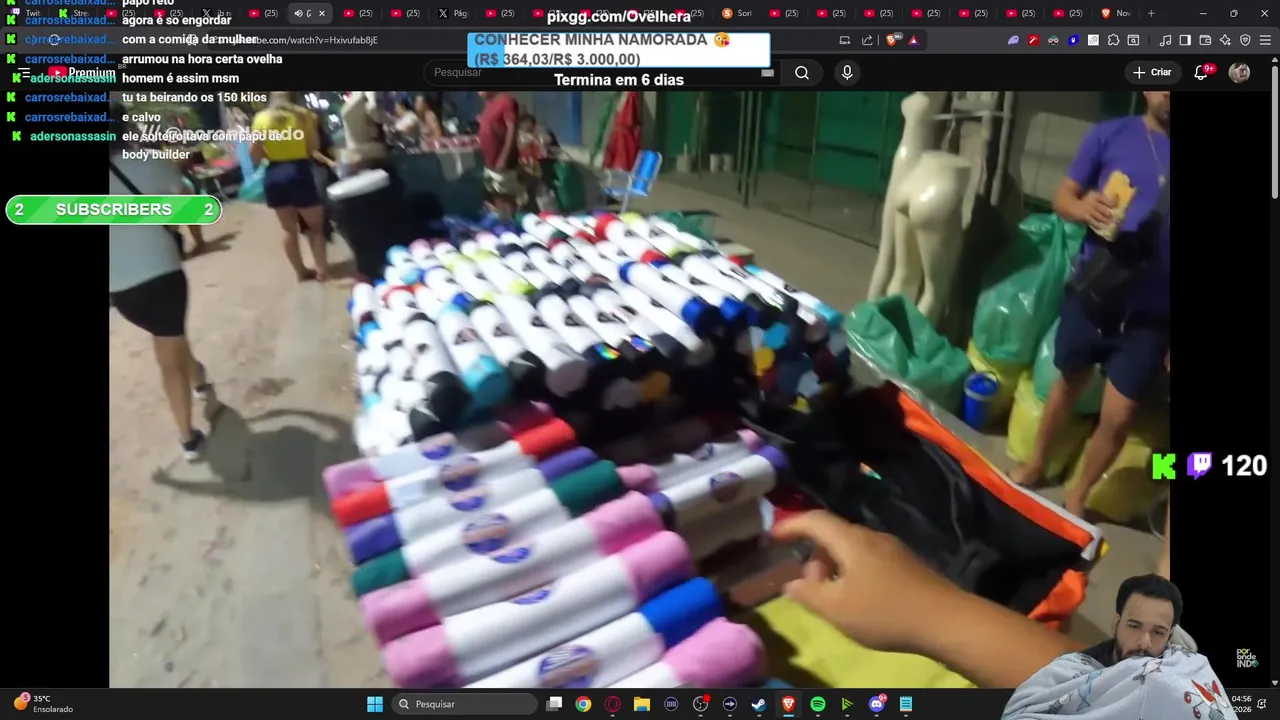The height and width of the screenshot is (720, 1280).
Task: Open Steam from the taskbar
Action: (759, 704)
